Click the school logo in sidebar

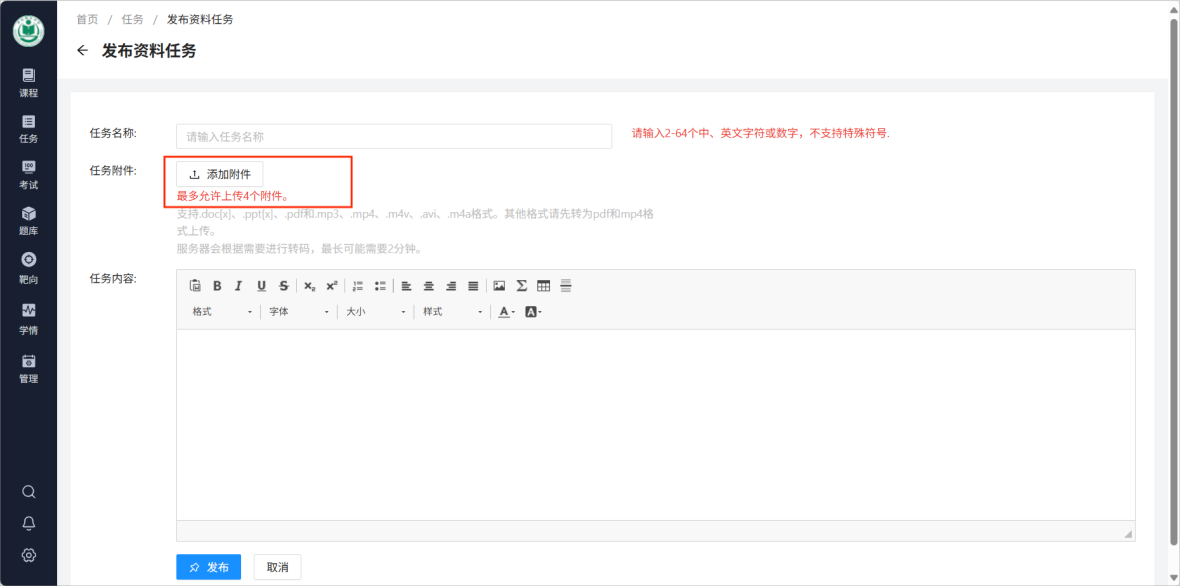click(29, 30)
